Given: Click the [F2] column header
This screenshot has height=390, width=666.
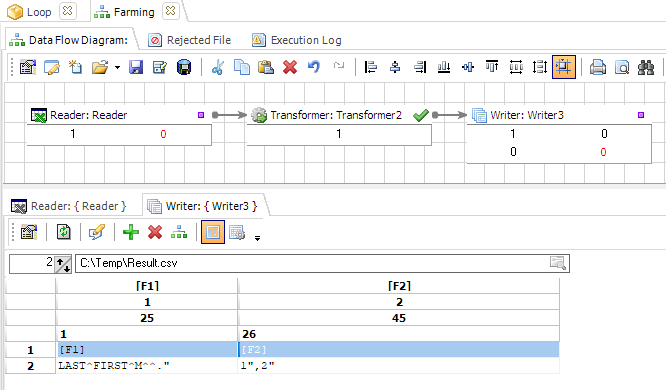Looking at the screenshot, I should [x=399, y=286].
